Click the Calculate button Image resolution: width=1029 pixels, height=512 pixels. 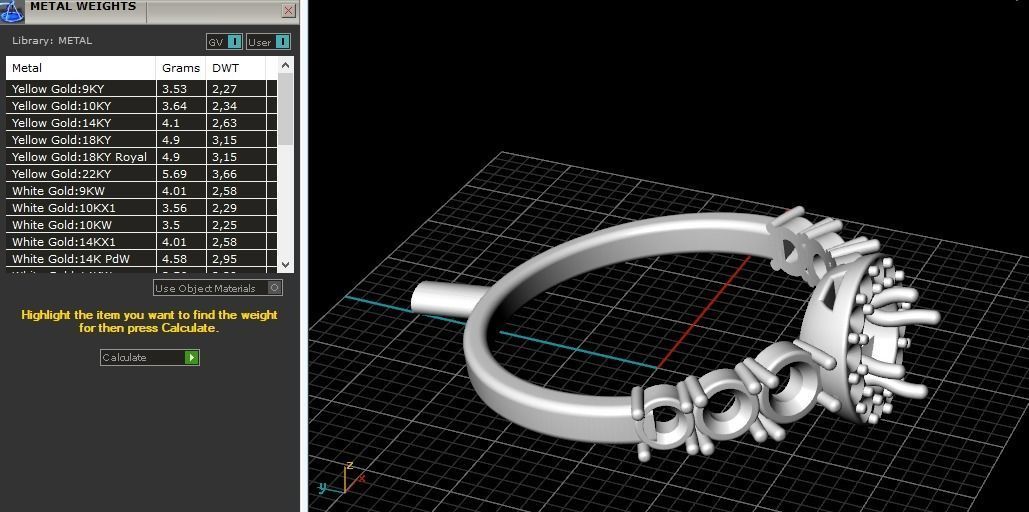150,358
